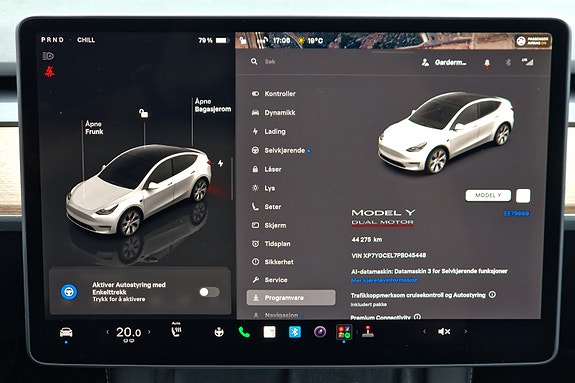This screenshot has width=575, height=383.
Task: Lower cabin temperature with the left arrow
Action: point(107,332)
